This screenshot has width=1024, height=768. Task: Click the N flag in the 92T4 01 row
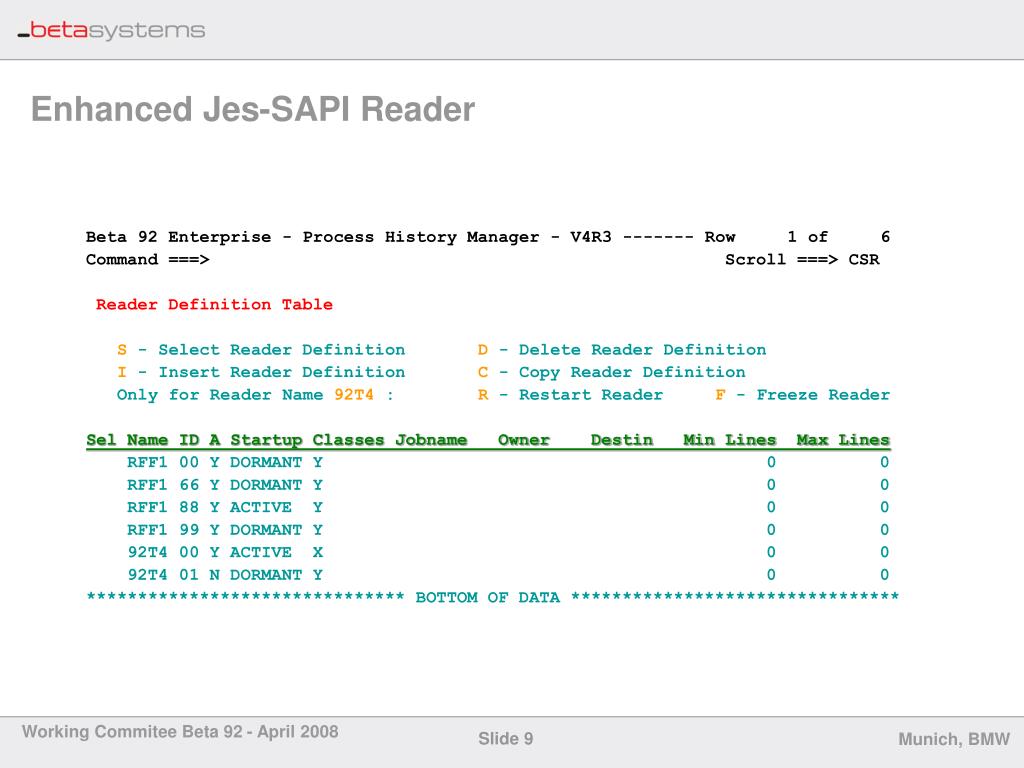tap(214, 575)
